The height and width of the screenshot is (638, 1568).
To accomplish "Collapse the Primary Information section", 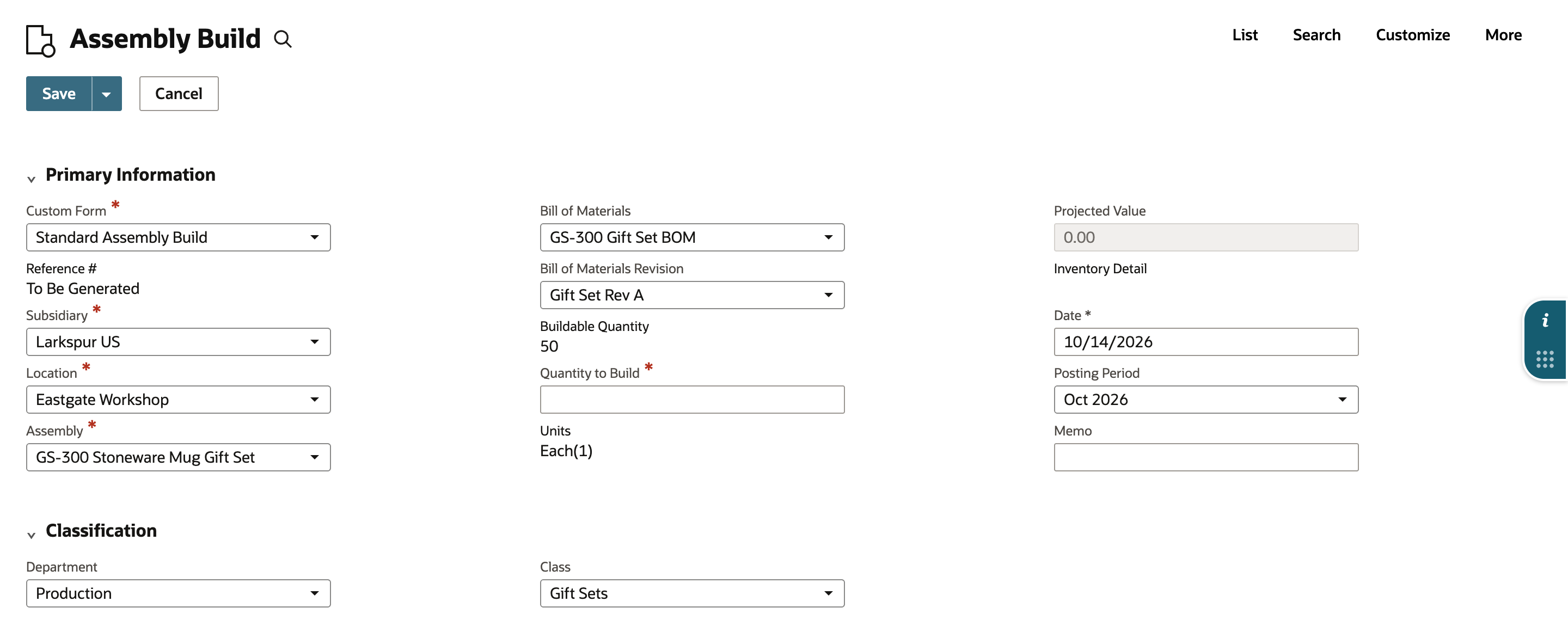I will click(x=31, y=179).
